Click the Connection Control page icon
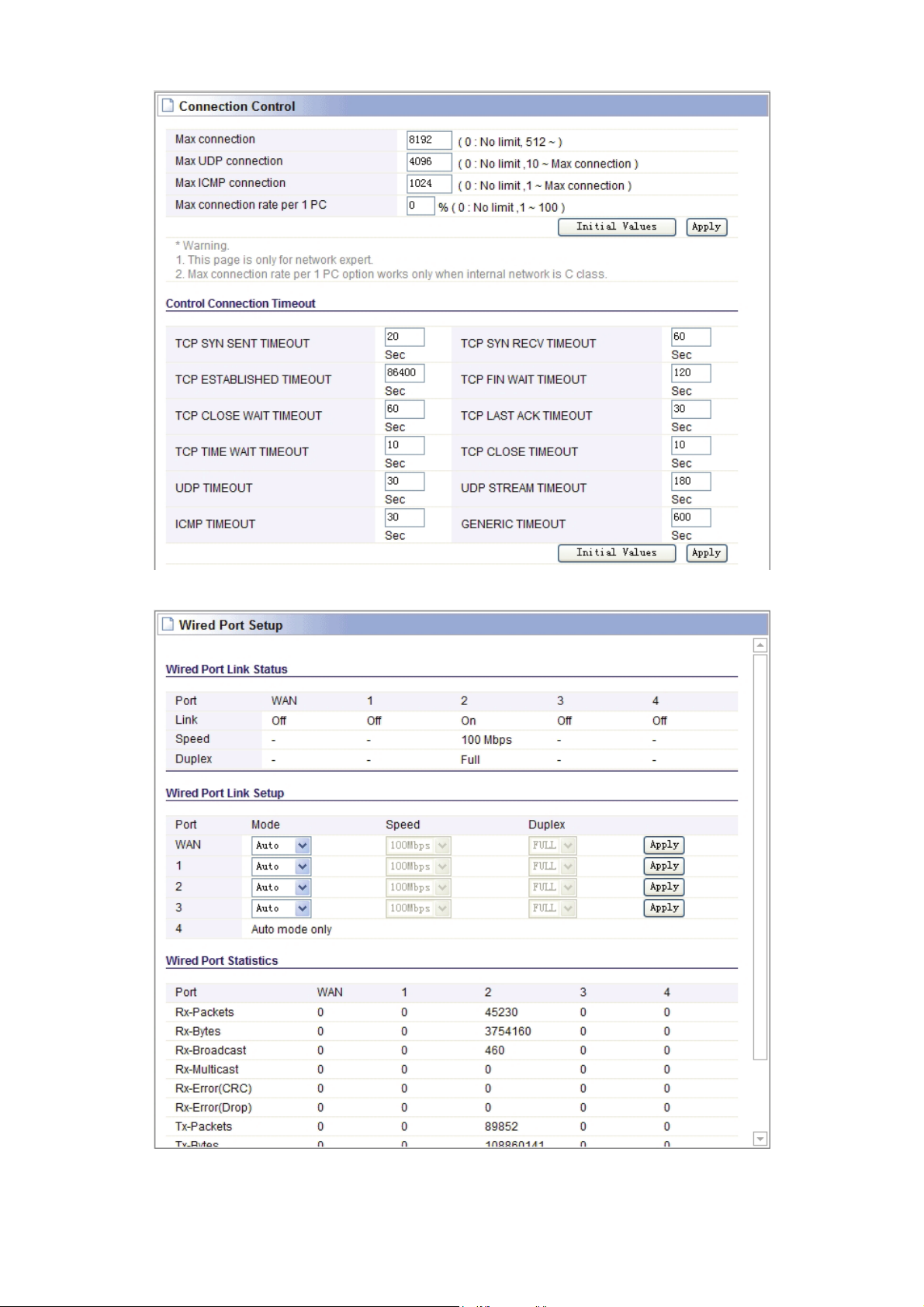This screenshot has height=1307, width=924. [168, 105]
